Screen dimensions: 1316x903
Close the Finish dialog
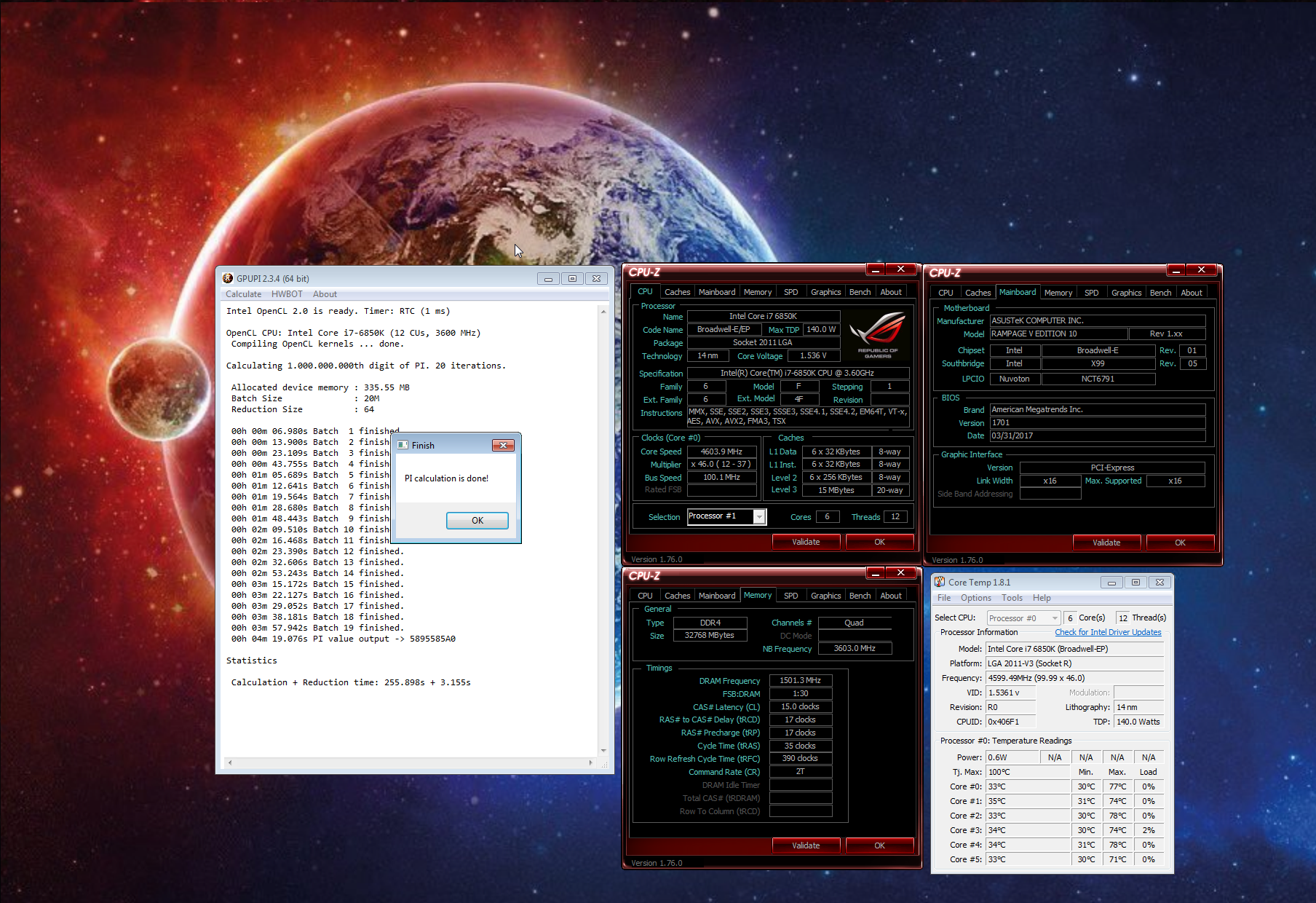(503, 445)
